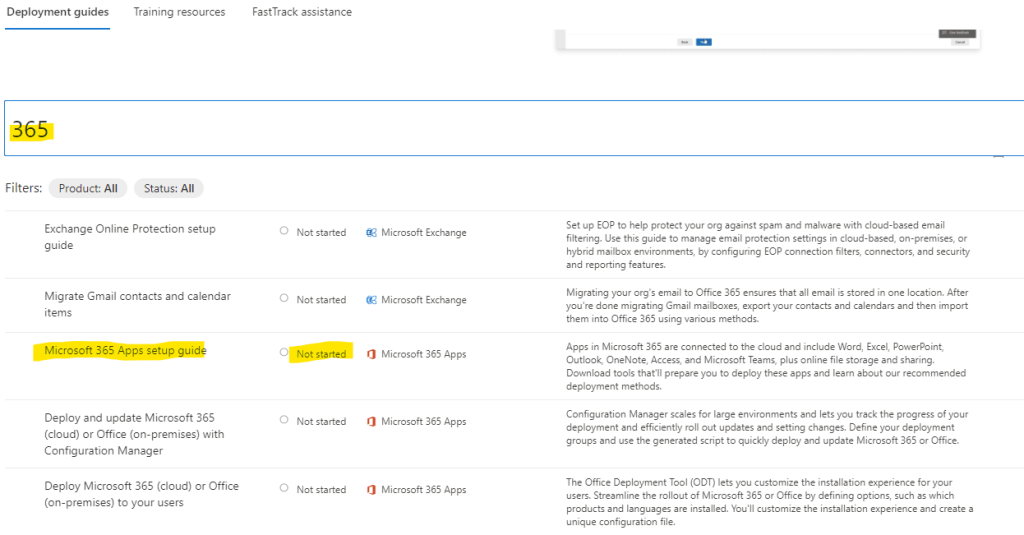This screenshot has height=535, width=1024.
Task: Open the Status: All filter
Action: [168, 188]
